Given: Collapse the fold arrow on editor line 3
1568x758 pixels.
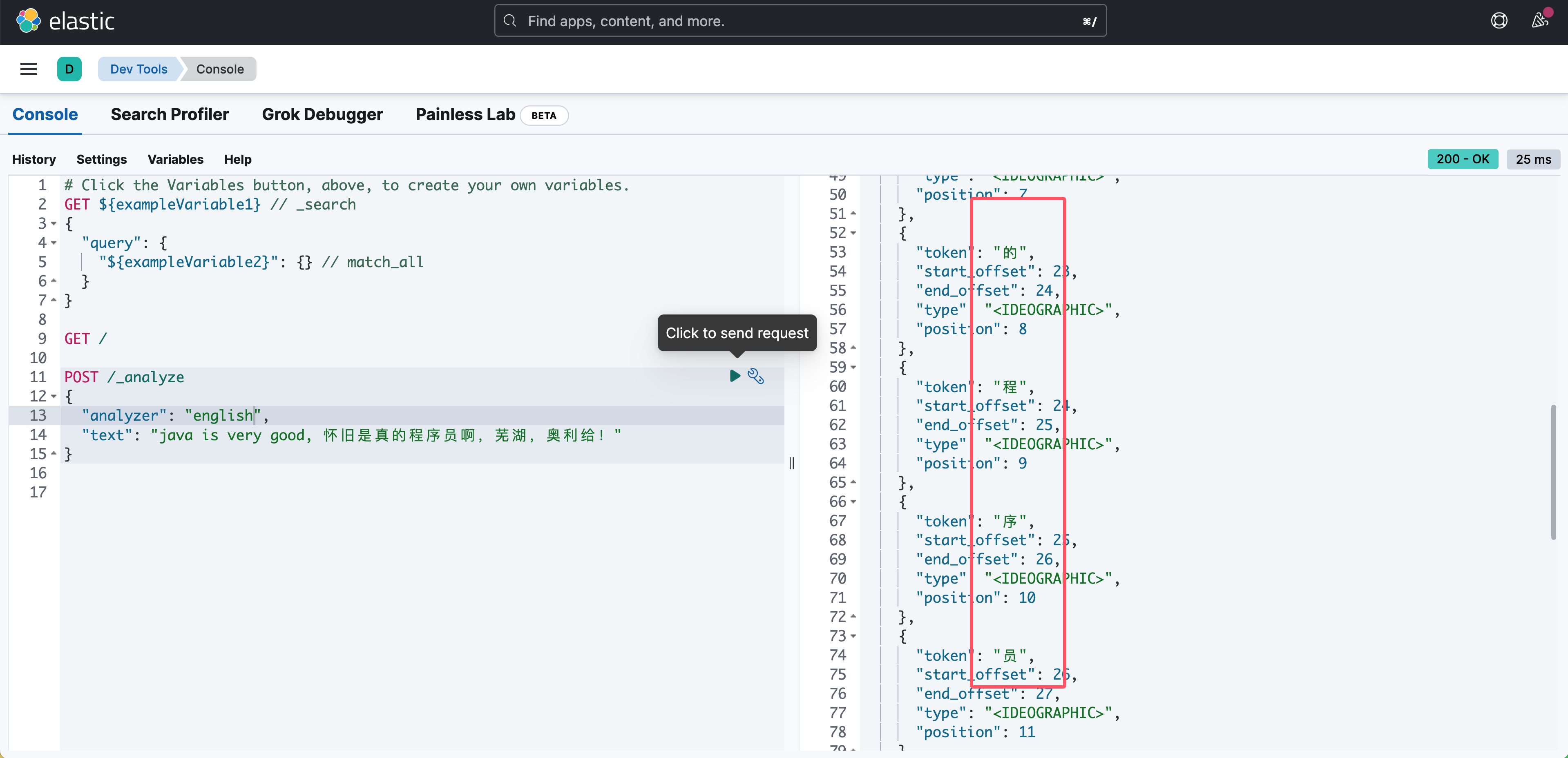Looking at the screenshot, I should (54, 224).
